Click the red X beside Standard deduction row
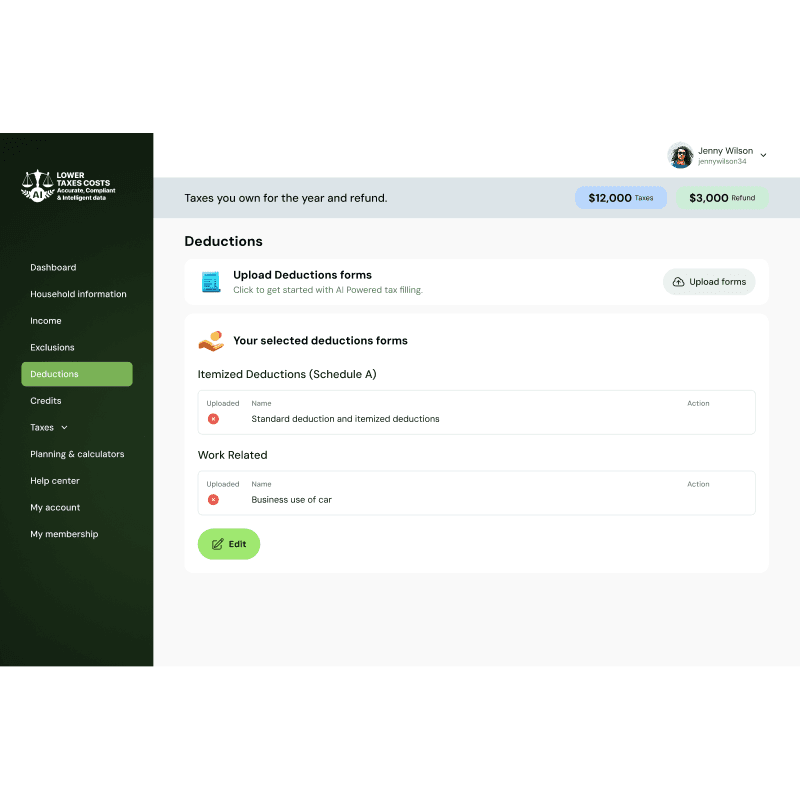800x800 pixels. (x=213, y=419)
